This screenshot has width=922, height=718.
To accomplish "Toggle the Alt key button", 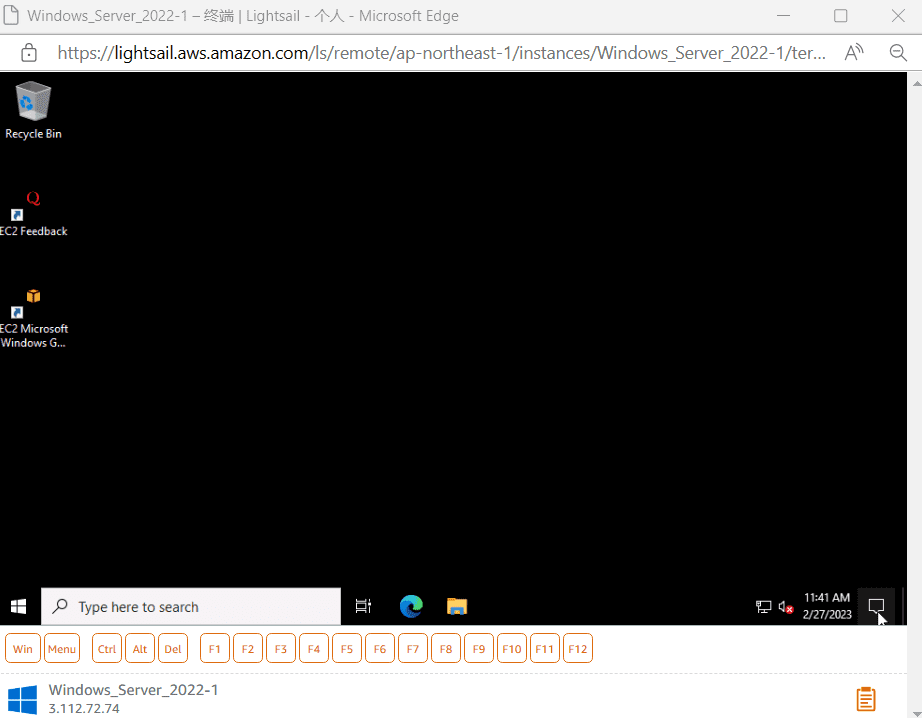I will (x=140, y=649).
